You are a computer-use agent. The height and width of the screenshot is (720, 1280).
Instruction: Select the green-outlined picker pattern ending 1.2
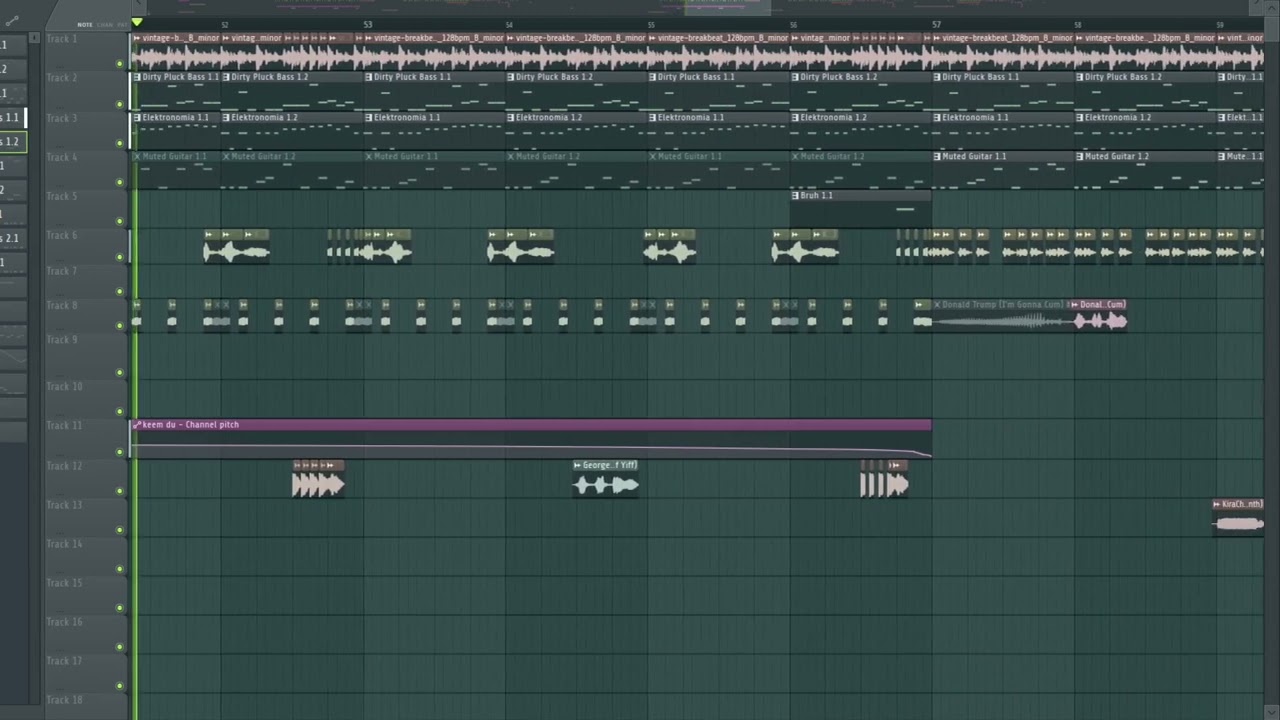[12, 141]
